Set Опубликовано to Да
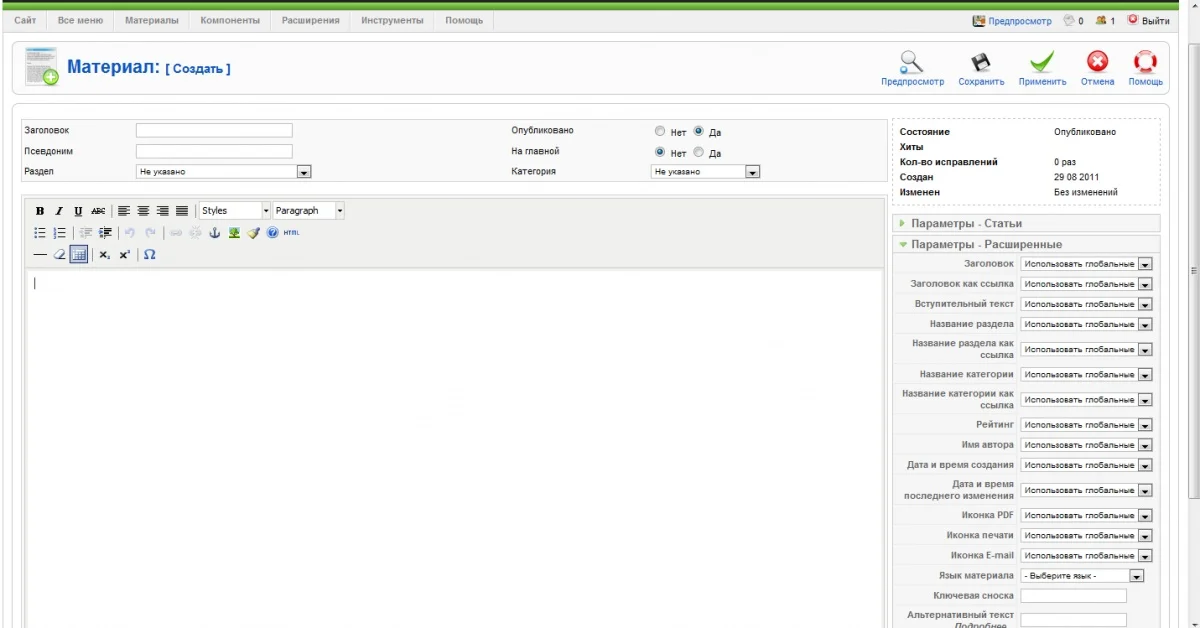The image size is (1200, 628). click(x=699, y=131)
